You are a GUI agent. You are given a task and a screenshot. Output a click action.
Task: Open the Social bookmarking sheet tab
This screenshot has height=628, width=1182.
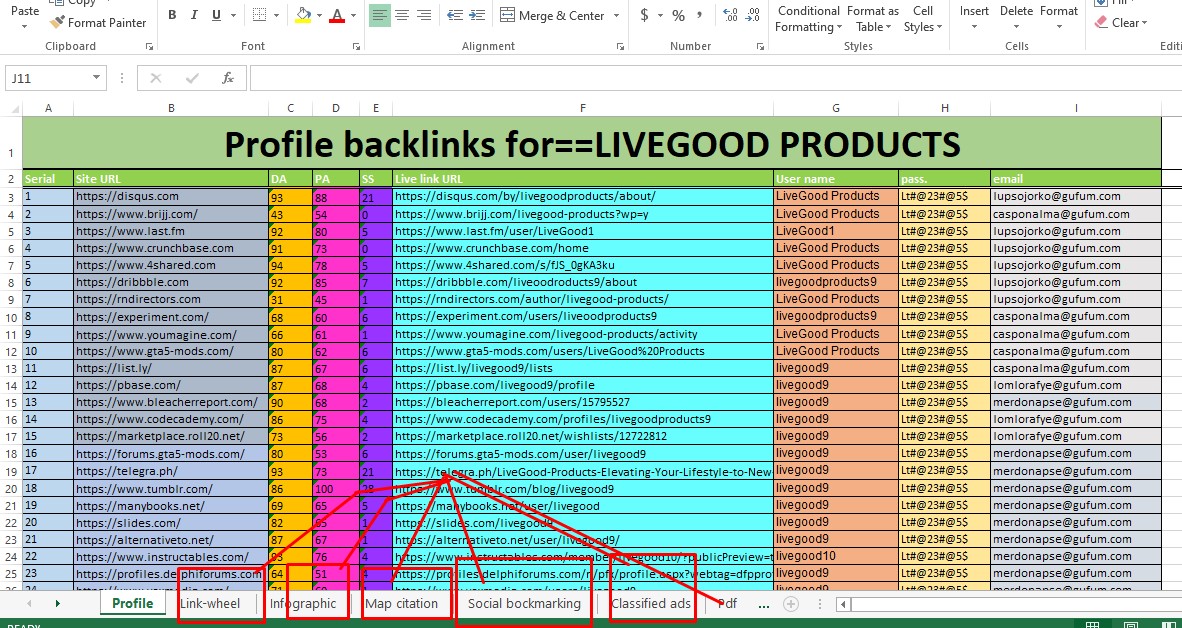[x=524, y=604]
